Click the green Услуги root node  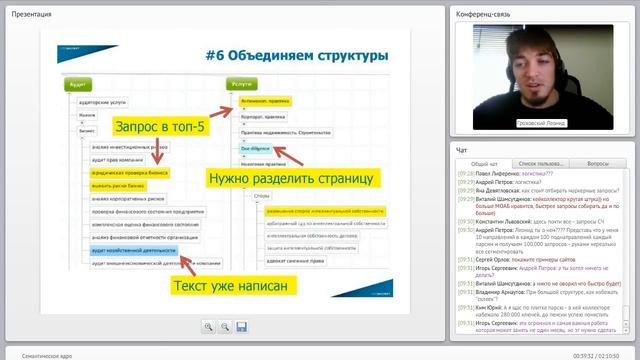tap(242, 84)
